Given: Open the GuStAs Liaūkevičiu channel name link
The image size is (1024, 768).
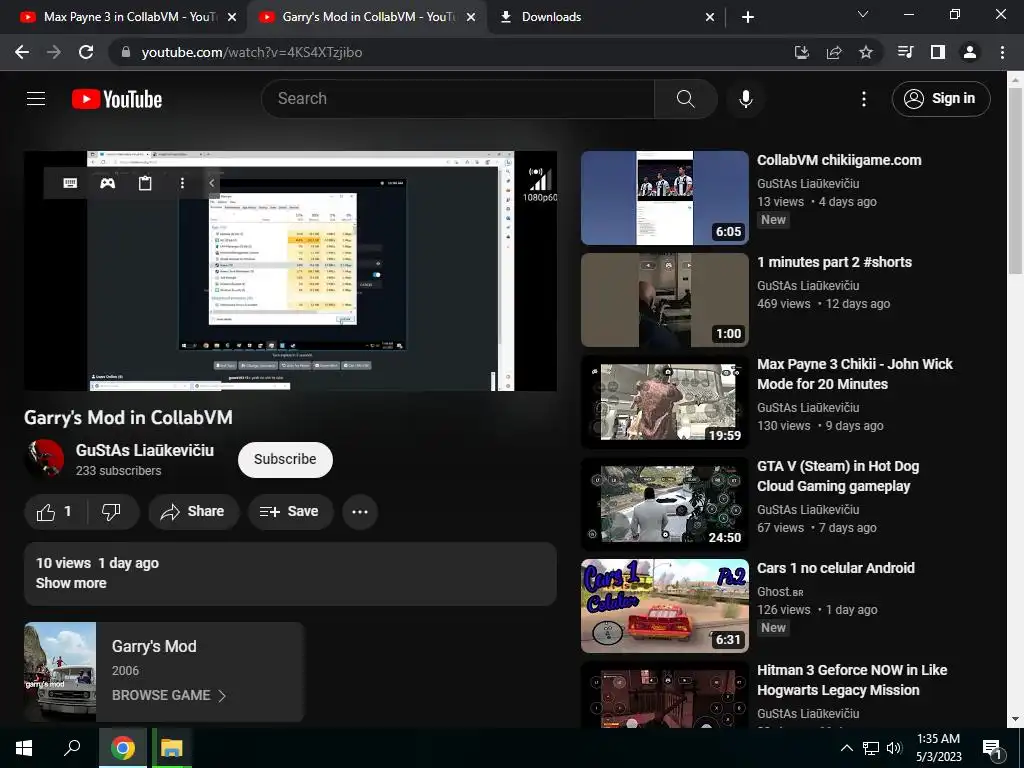Looking at the screenshot, I should click(x=144, y=450).
